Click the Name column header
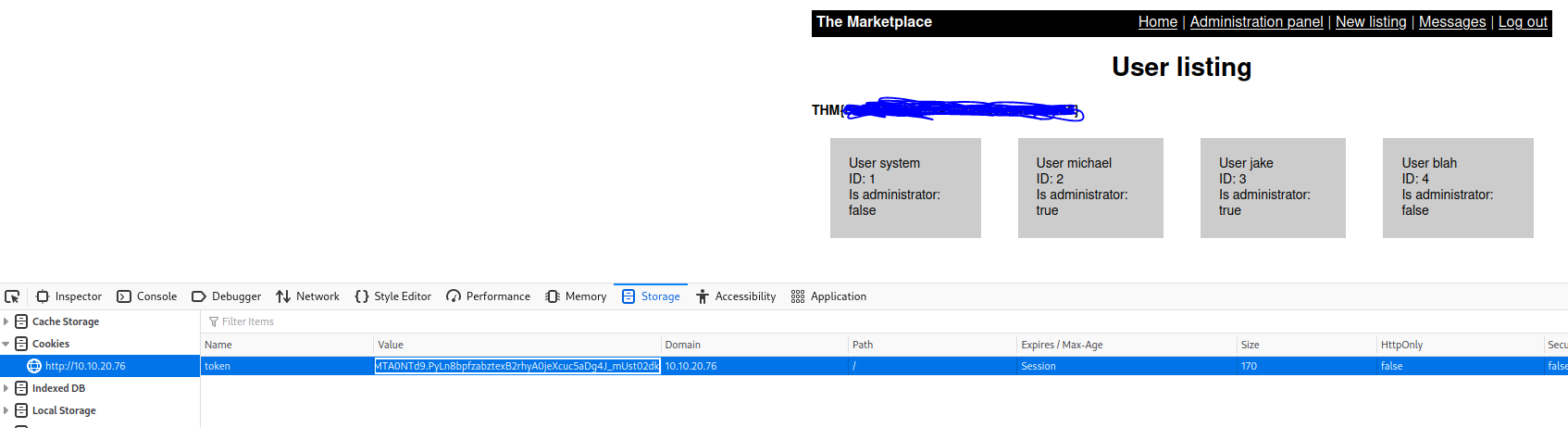The width and height of the screenshot is (1568, 428). click(x=287, y=345)
